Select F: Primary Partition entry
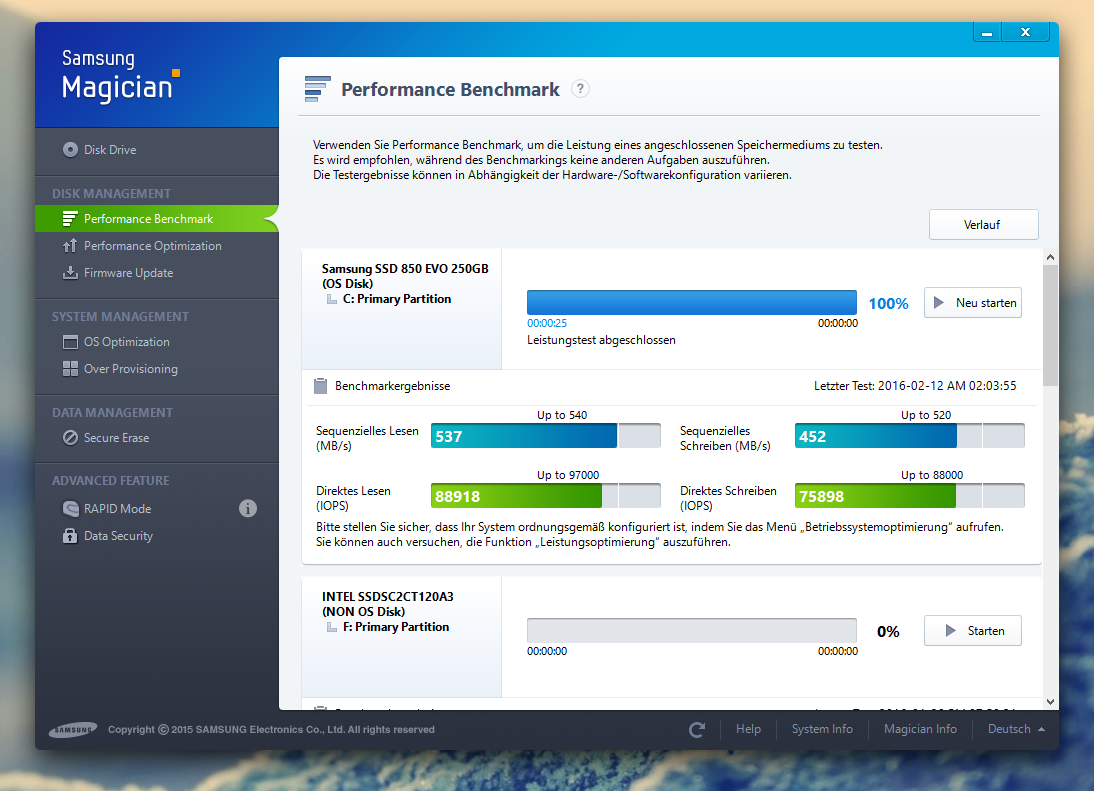1094x791 pixels. 396,627
